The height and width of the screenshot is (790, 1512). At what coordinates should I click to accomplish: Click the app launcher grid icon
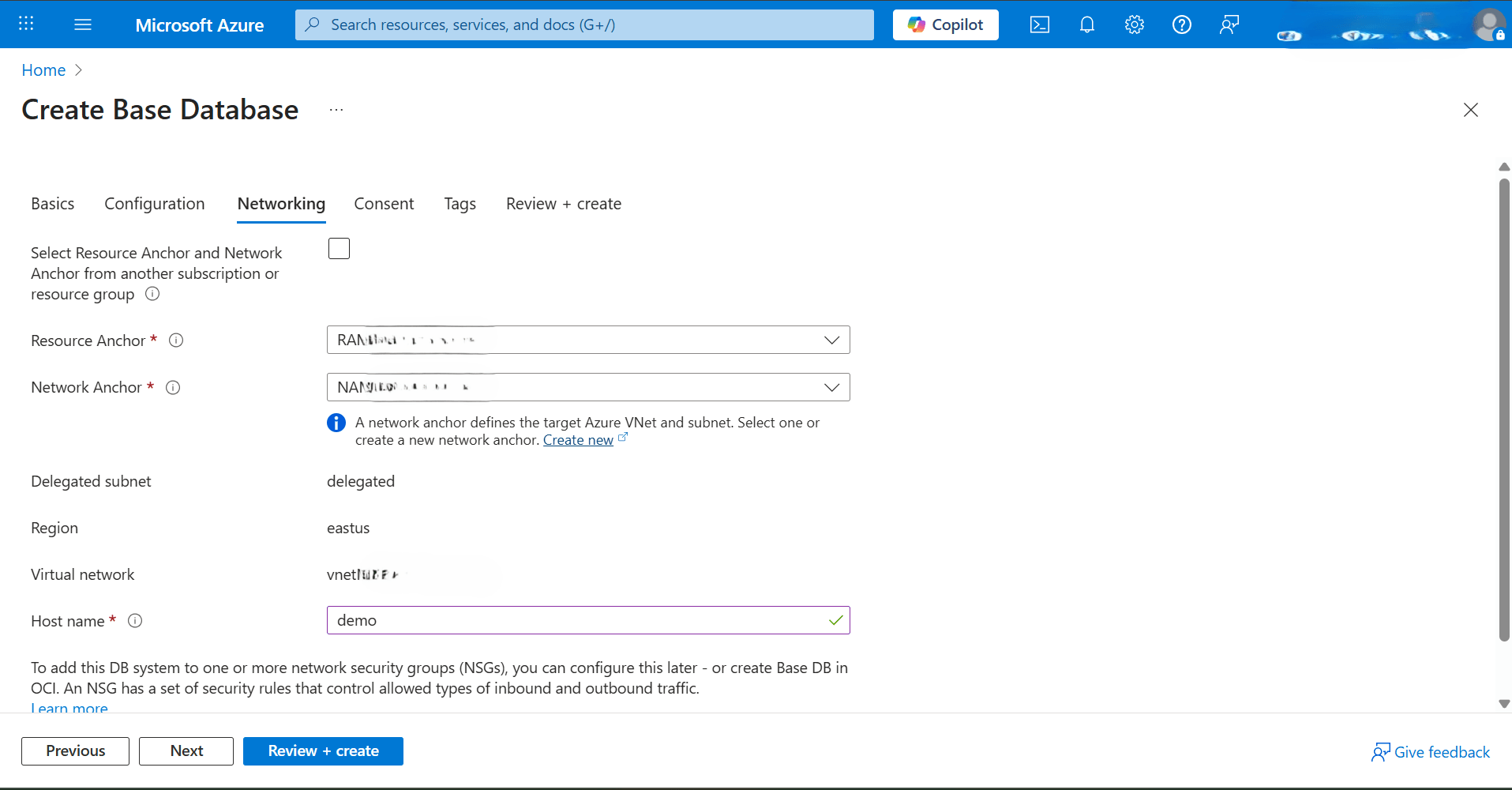26,24
